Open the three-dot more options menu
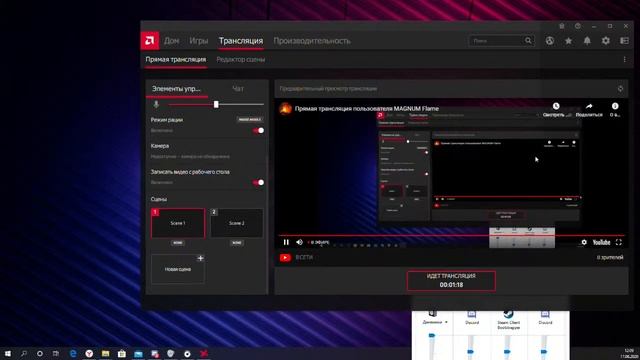 [624, 60]
